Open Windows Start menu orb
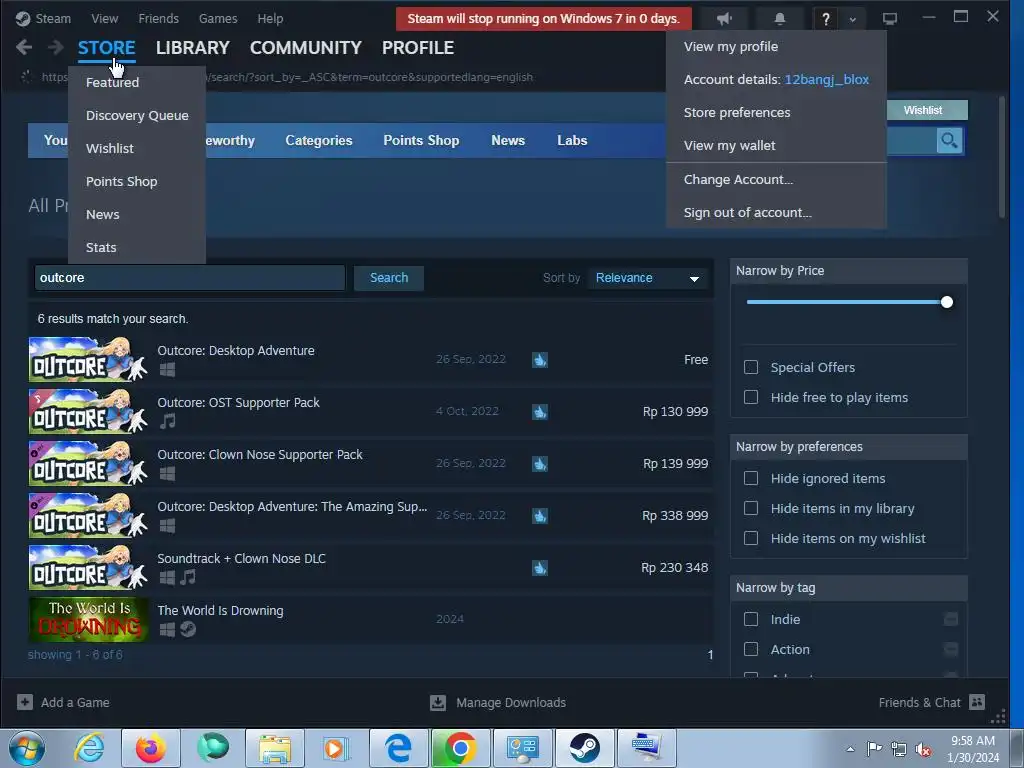Viewport: 1024px width, 768px height. coord(27,748)
